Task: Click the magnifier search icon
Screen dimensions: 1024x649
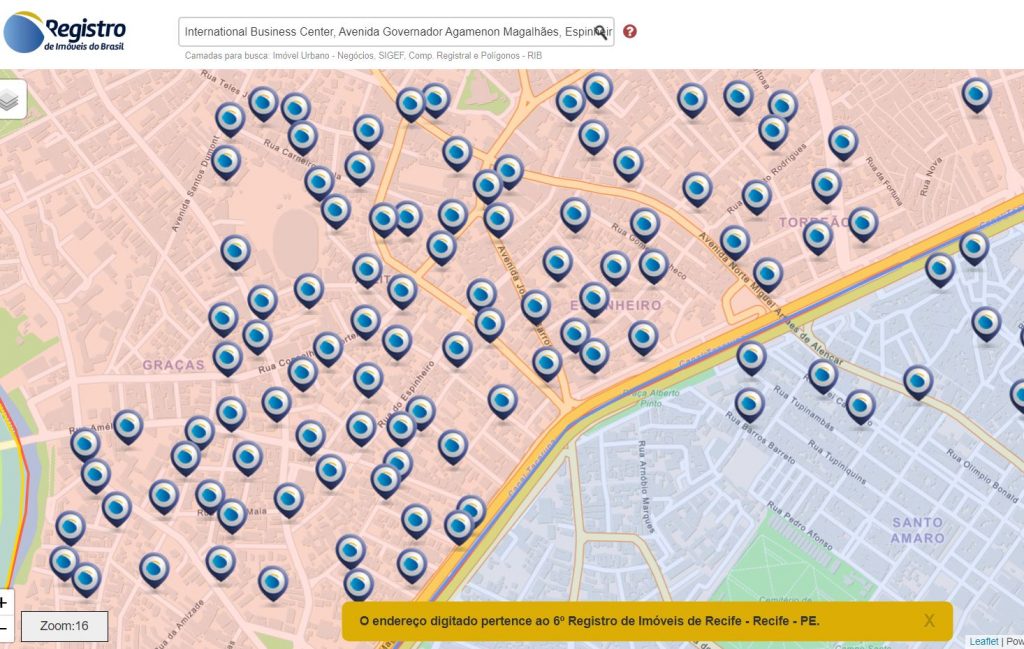Action: pyautogui.click(x=600, y=32)
